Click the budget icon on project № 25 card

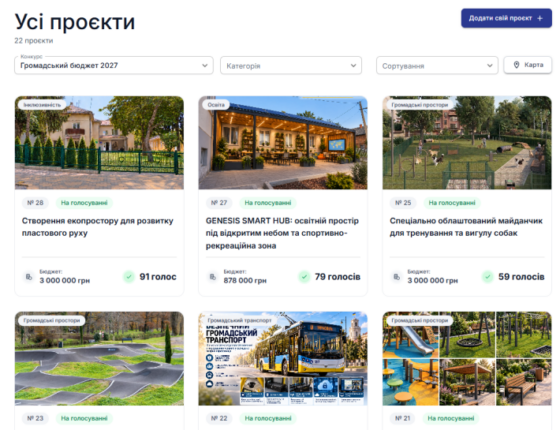[x=397, y=277]
